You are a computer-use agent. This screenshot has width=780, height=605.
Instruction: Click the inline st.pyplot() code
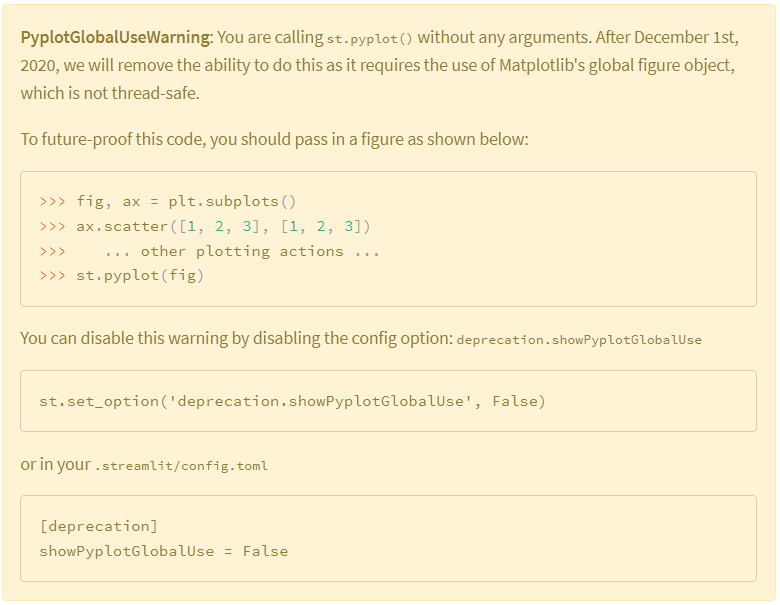point(370,39)
